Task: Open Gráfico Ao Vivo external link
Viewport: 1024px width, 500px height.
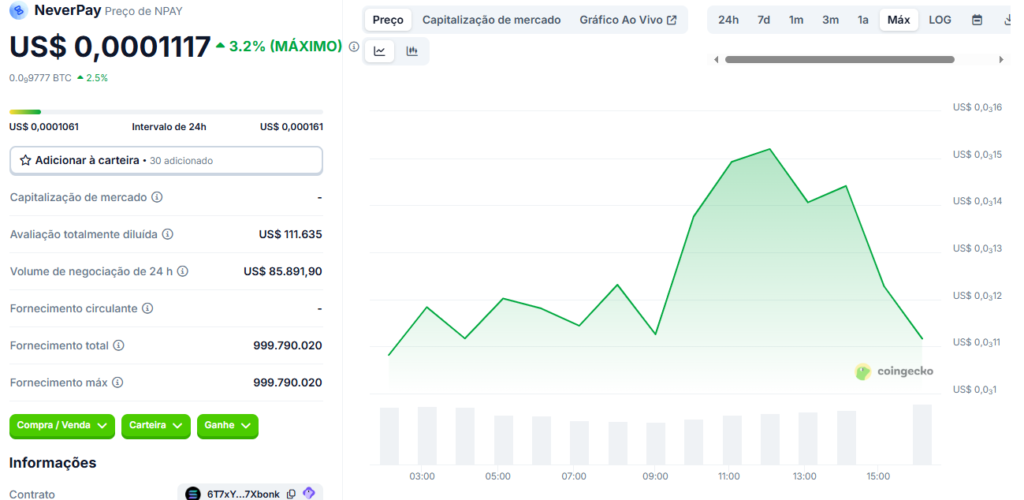Action: click(x=628, y=20)
